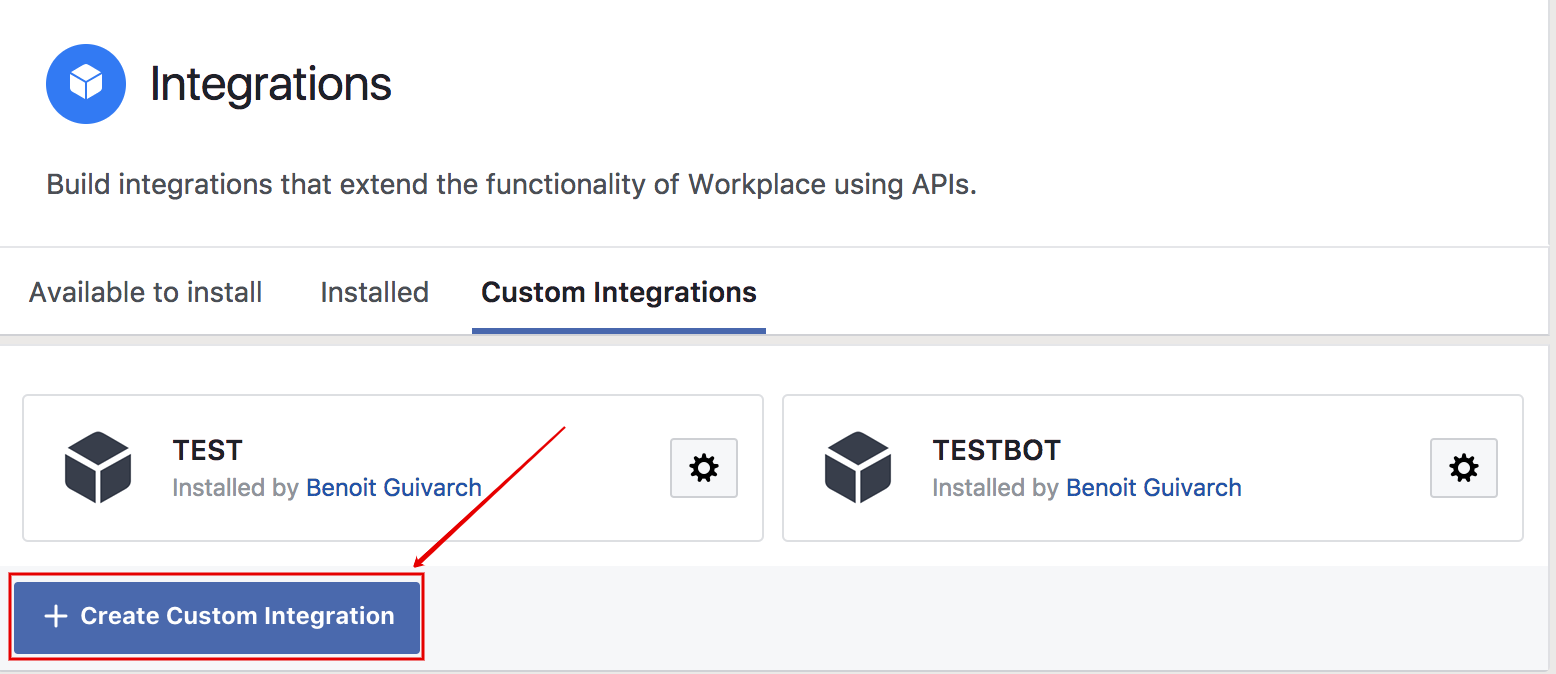Open settings gear for TESTBOT integration
The width and height of the screenshot is (1556, 674).
click(x=1464, y=468)
